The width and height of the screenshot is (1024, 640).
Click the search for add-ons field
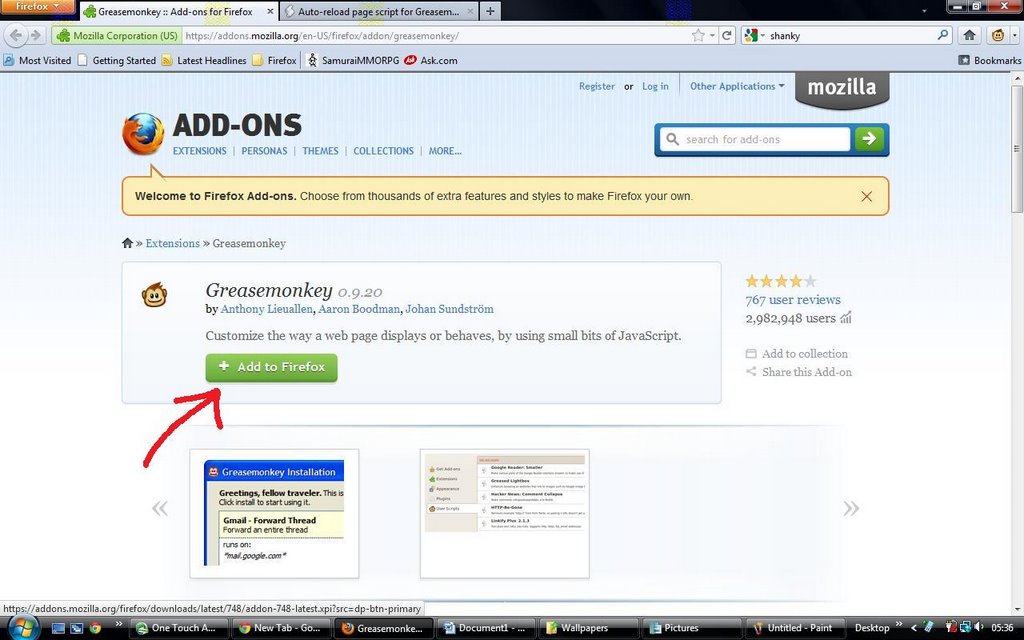click(x=755, y=139)
